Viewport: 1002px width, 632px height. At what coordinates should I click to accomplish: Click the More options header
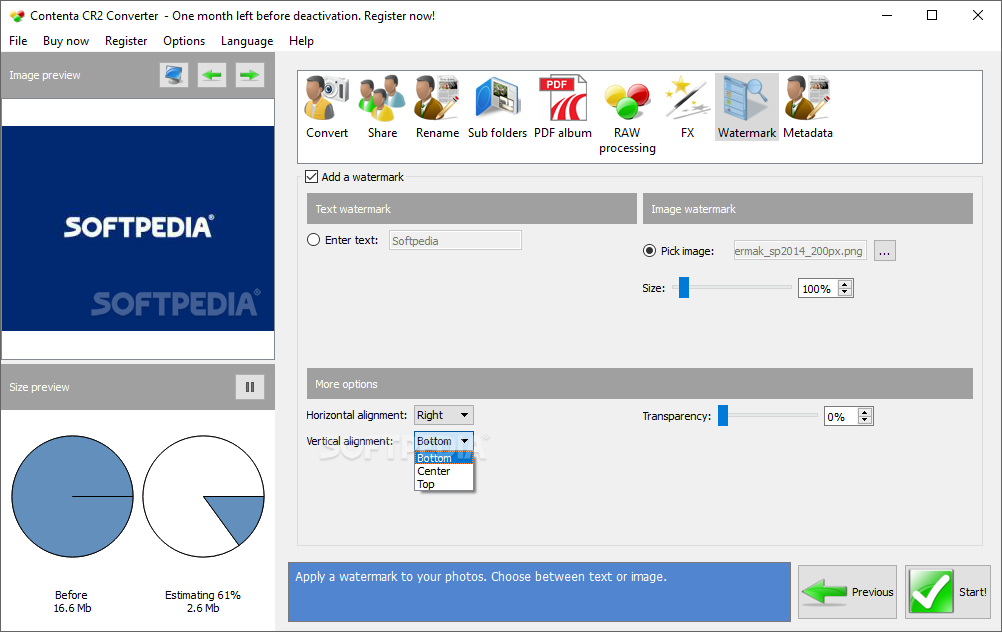click(x=640, y=383)
